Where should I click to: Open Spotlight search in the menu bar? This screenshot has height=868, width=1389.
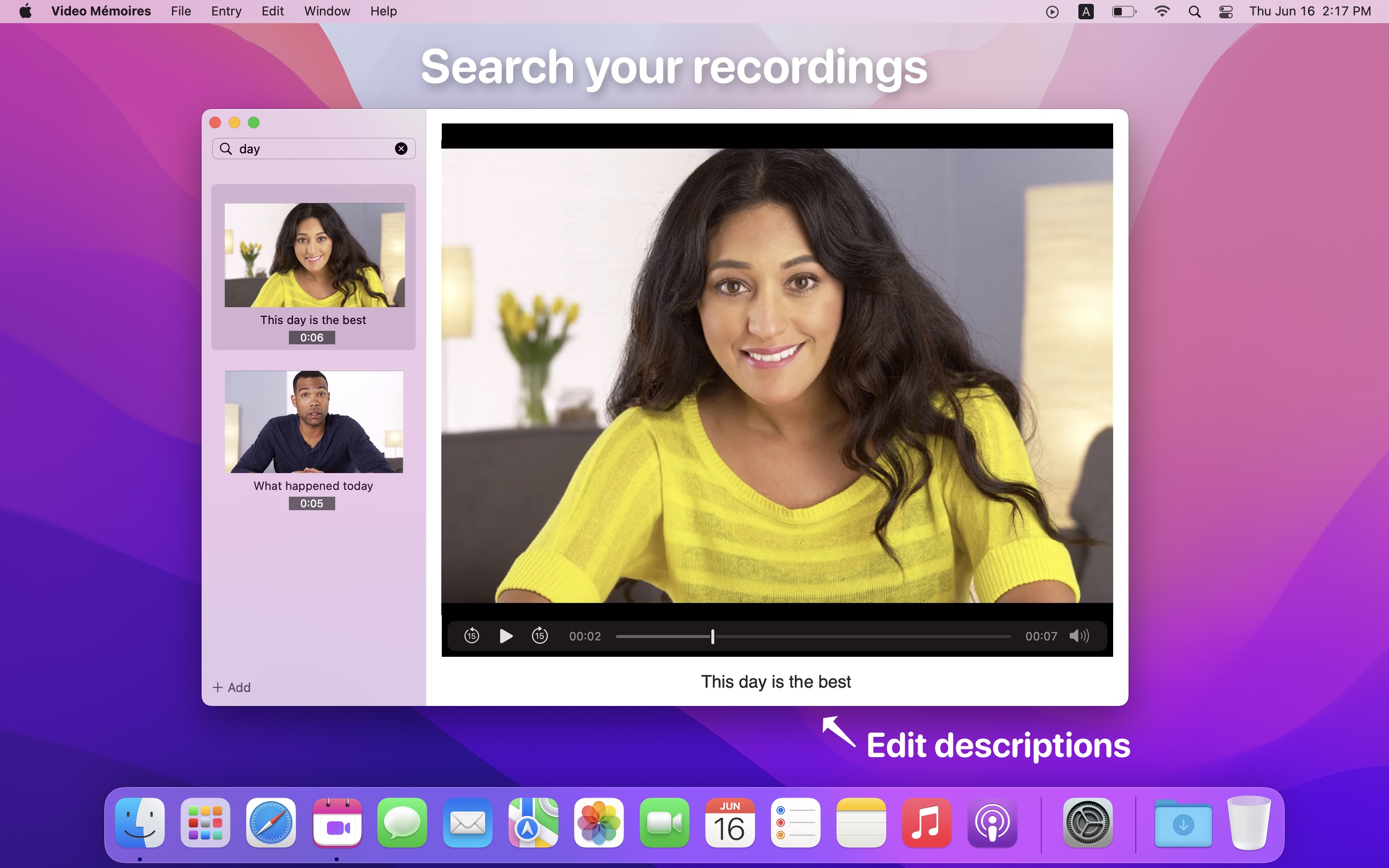[x=1195, y=12]
